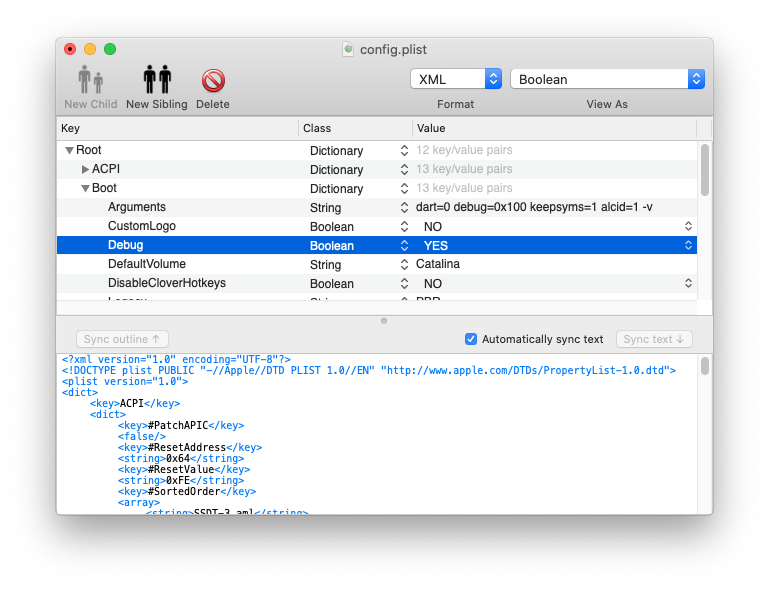Click the Key column header

(x=178, y=128)
